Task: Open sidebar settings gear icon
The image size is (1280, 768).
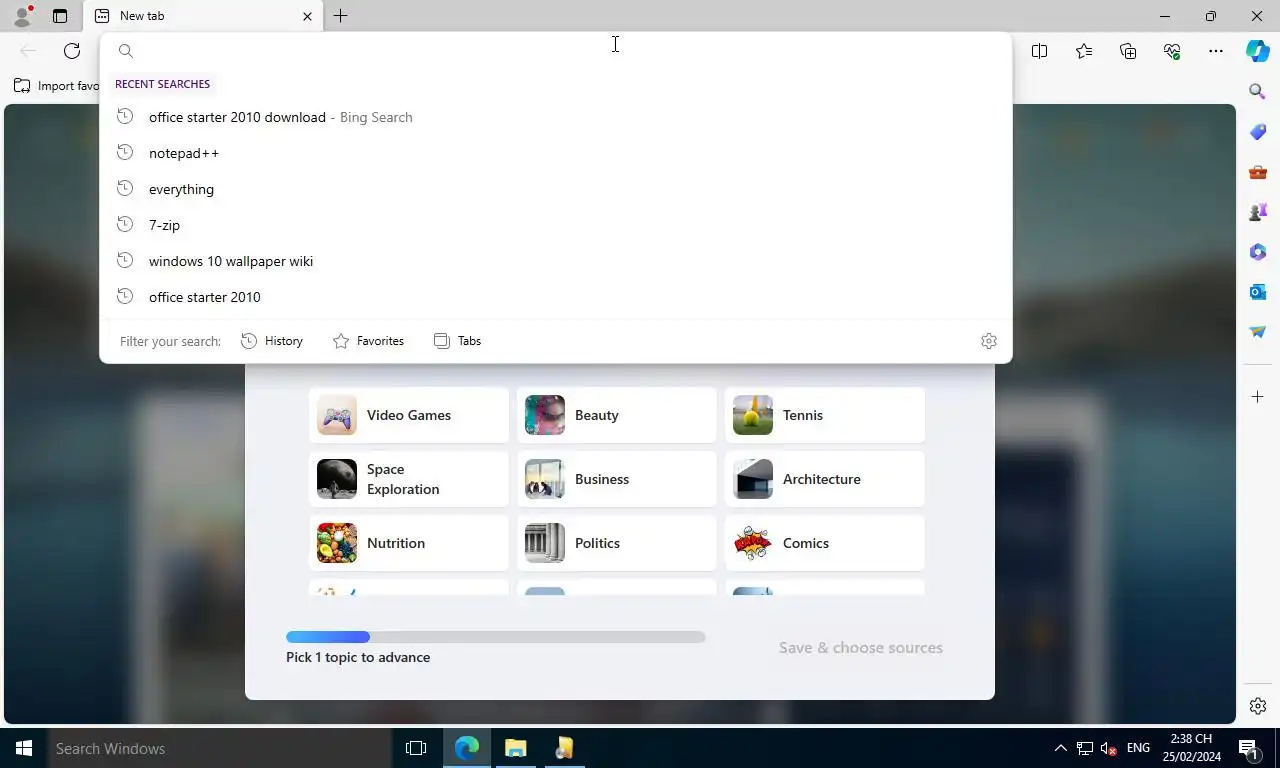Action: (x=1258, y=706)
